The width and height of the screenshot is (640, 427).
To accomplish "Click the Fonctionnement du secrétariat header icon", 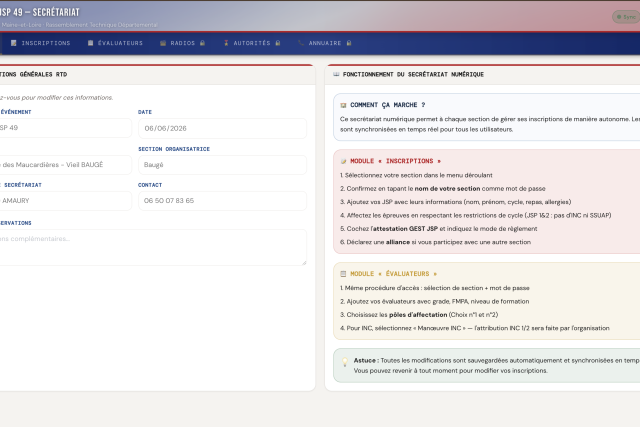I will point(336,74).
